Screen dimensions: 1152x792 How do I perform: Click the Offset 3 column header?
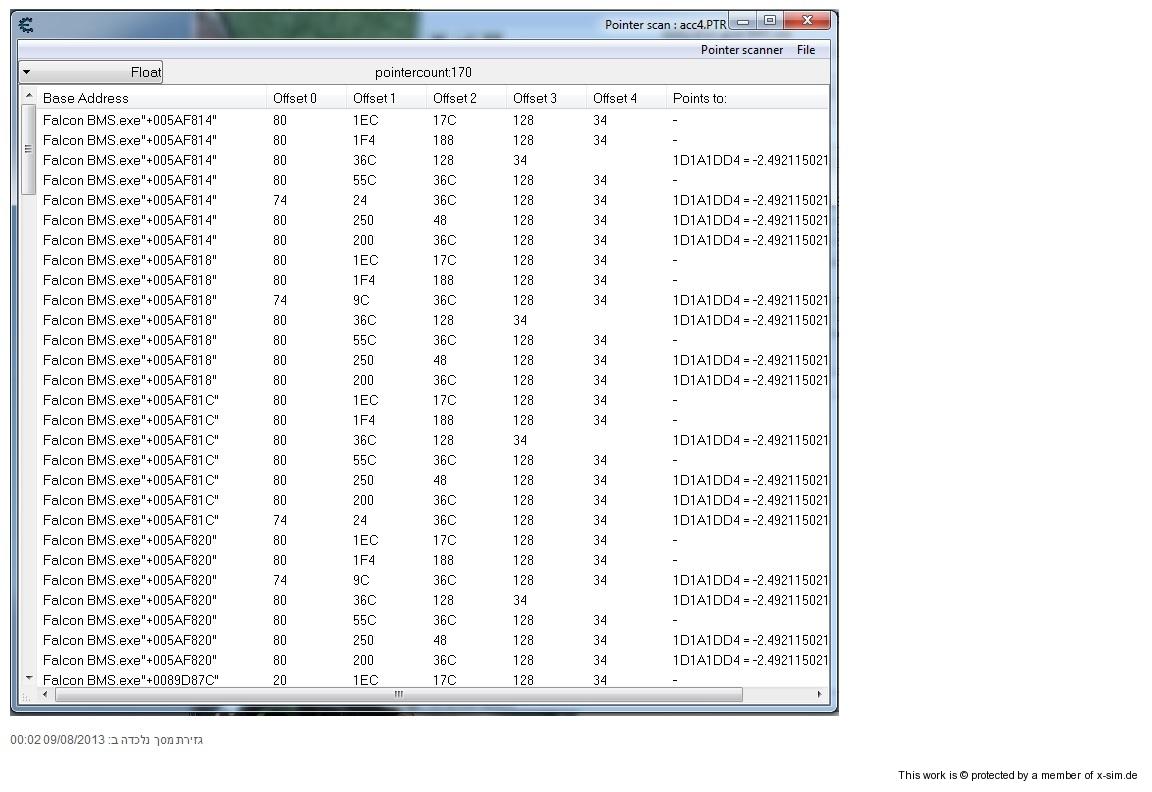[534, 98]
